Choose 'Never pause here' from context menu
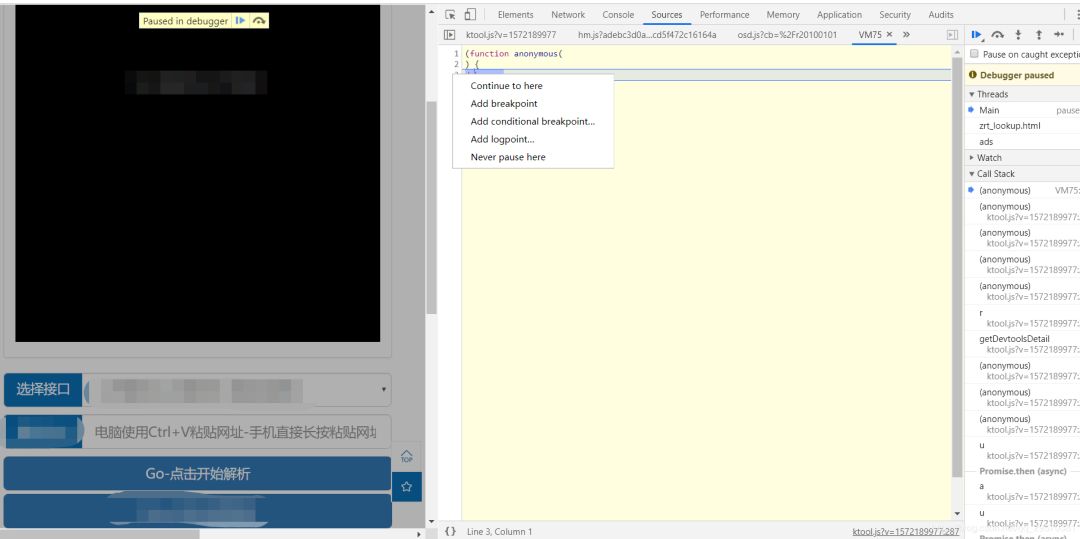This screenshot has height=539, width=1080. pyautogui.click(x=508, y=157)
